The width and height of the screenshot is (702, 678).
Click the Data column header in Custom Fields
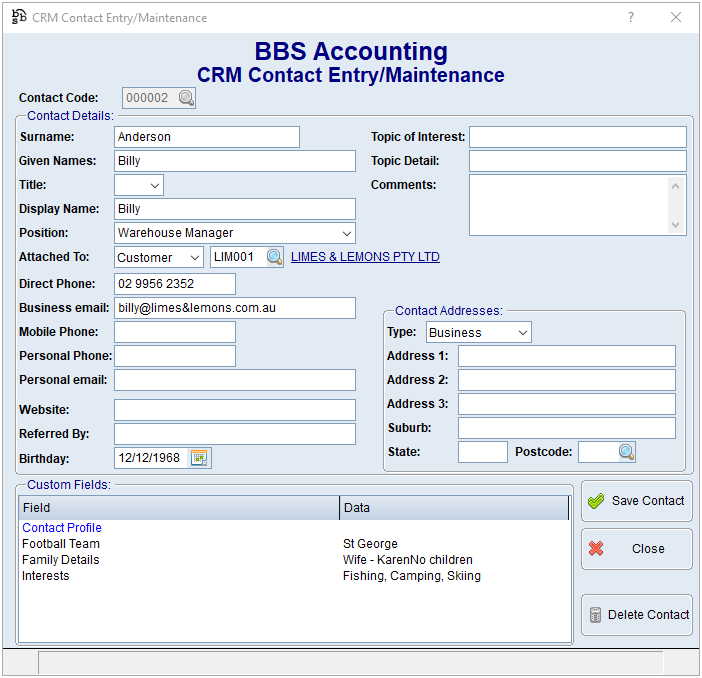click(454, 508)
